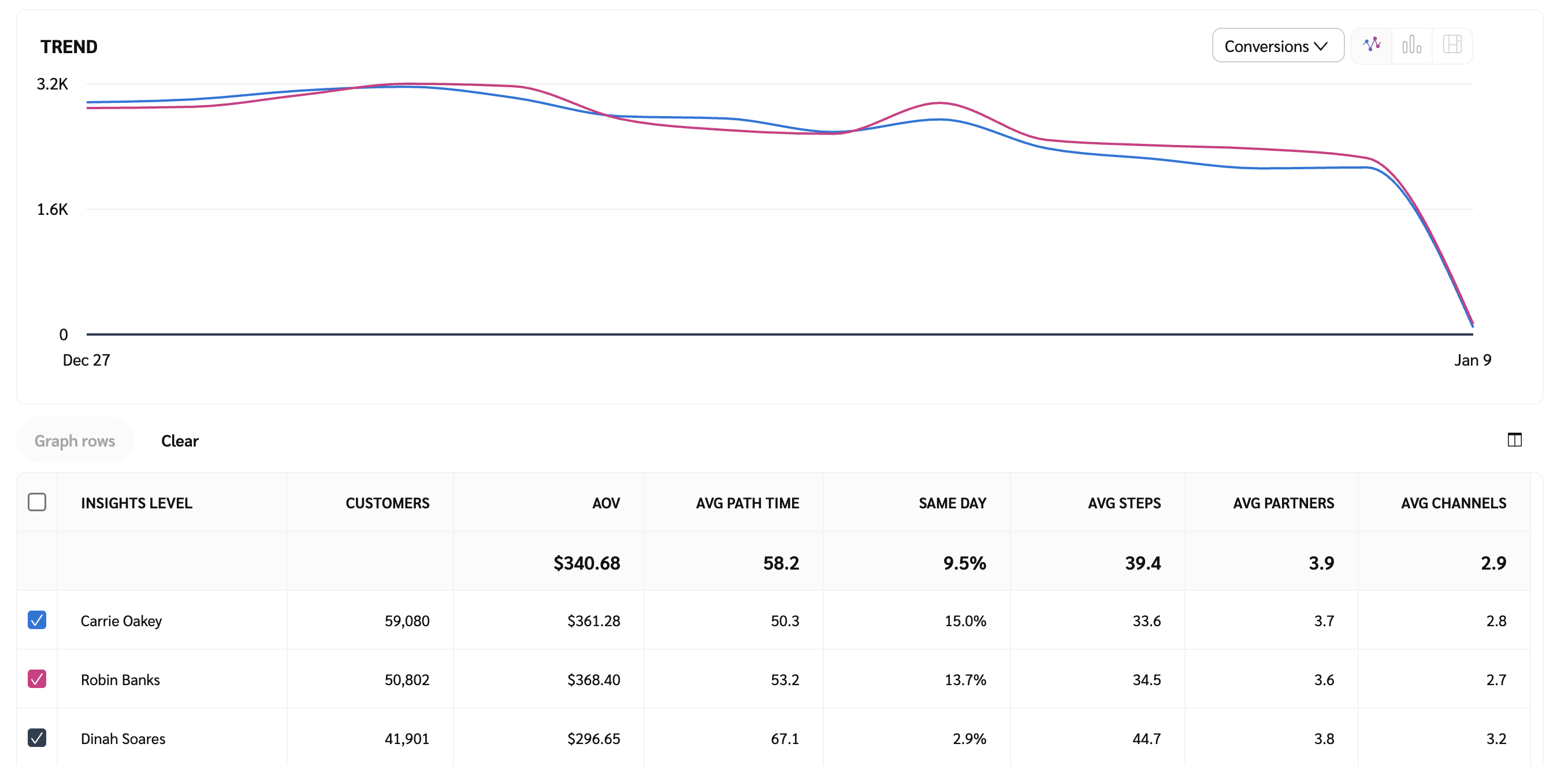Sort by Insights Level column header
This screenshot has height=766, width=1568.
pos(136,503)
